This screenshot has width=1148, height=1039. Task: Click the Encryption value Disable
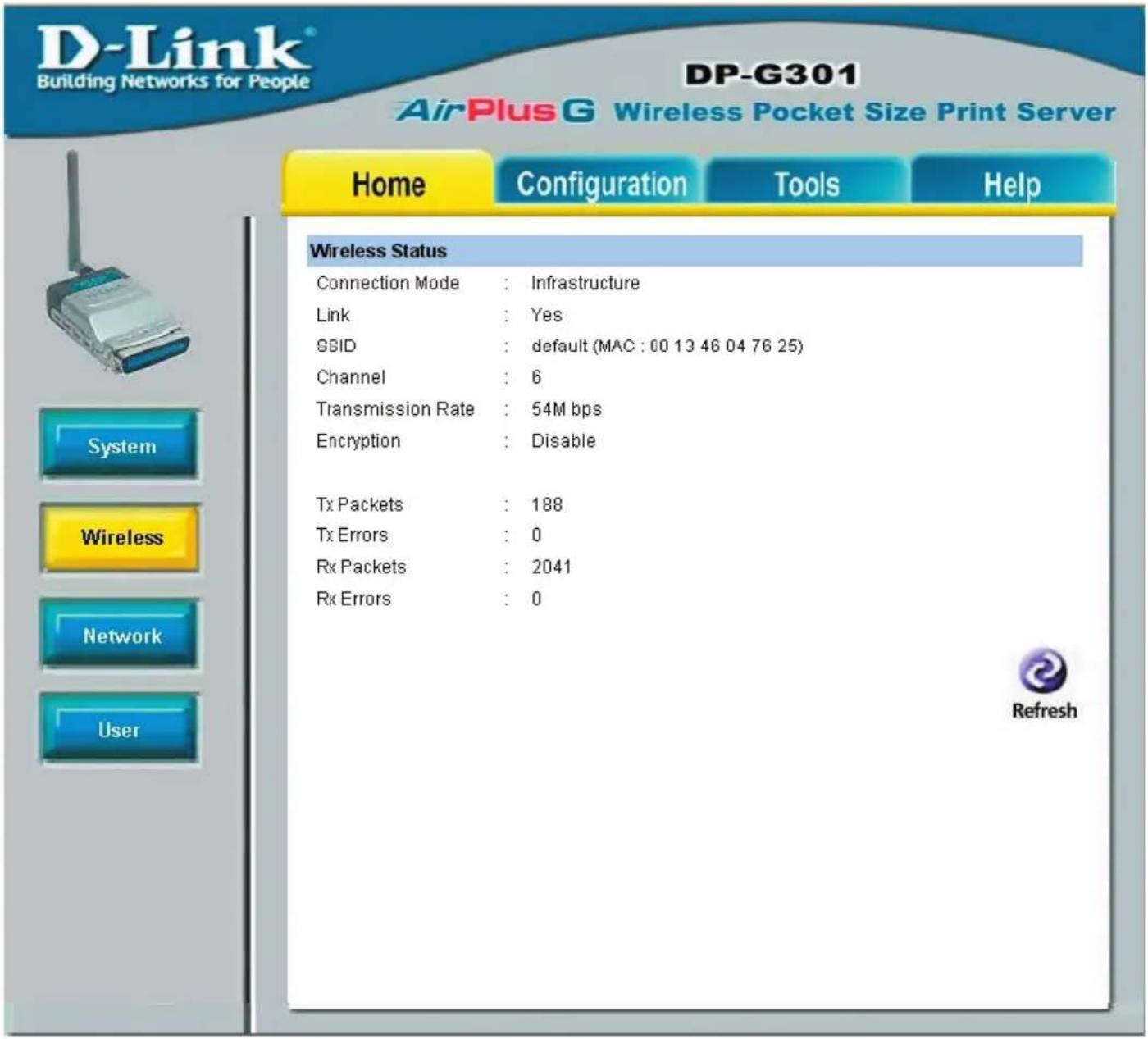563,441
